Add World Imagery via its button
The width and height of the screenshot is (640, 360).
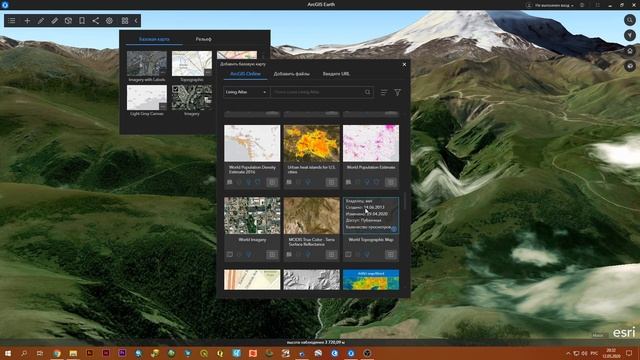(x=272, y=254)
